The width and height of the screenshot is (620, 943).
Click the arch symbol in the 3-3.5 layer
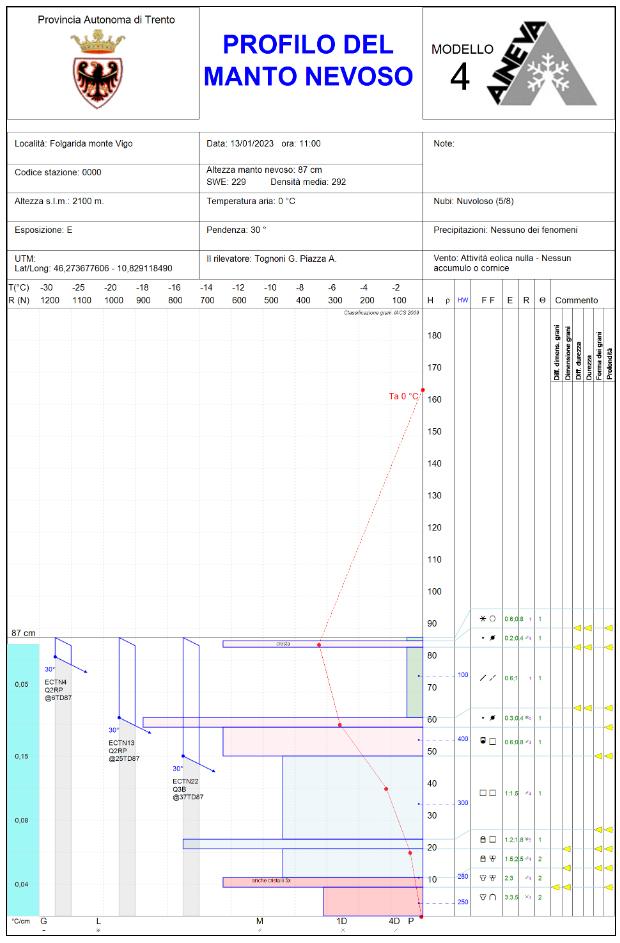[x=493, y=897]
